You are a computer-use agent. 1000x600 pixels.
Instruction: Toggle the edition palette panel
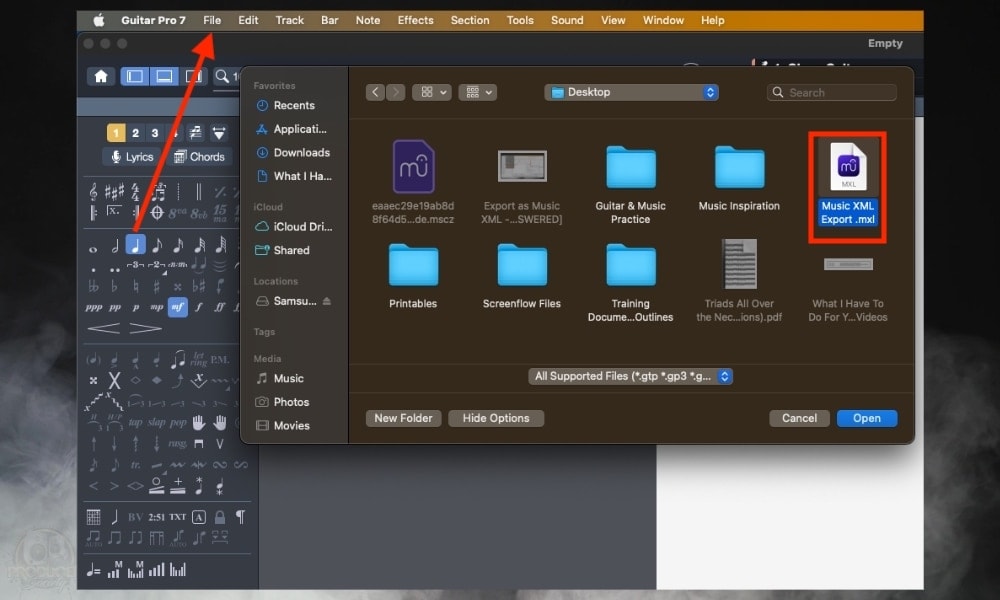click(135, 77)
